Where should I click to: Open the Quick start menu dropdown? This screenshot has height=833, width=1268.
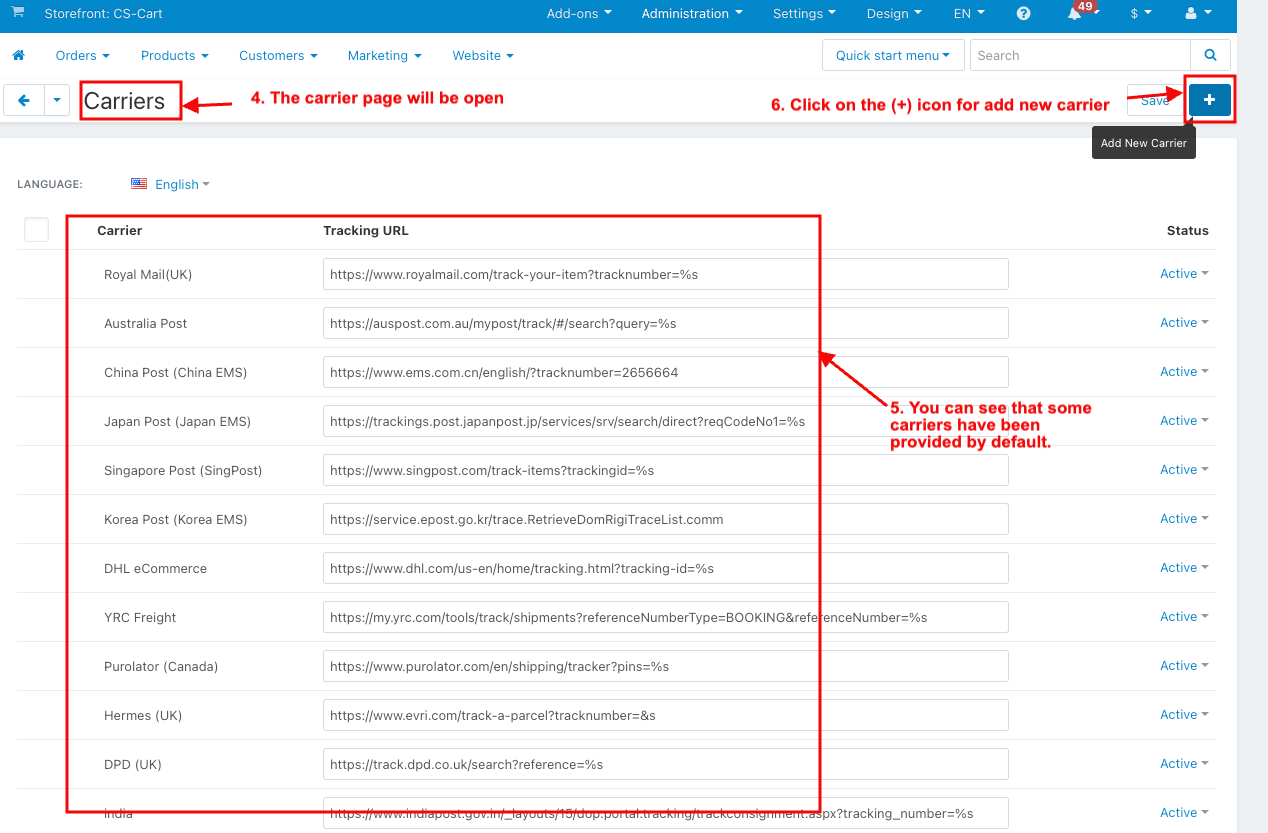pyautogui.click(x=893, y=55)
